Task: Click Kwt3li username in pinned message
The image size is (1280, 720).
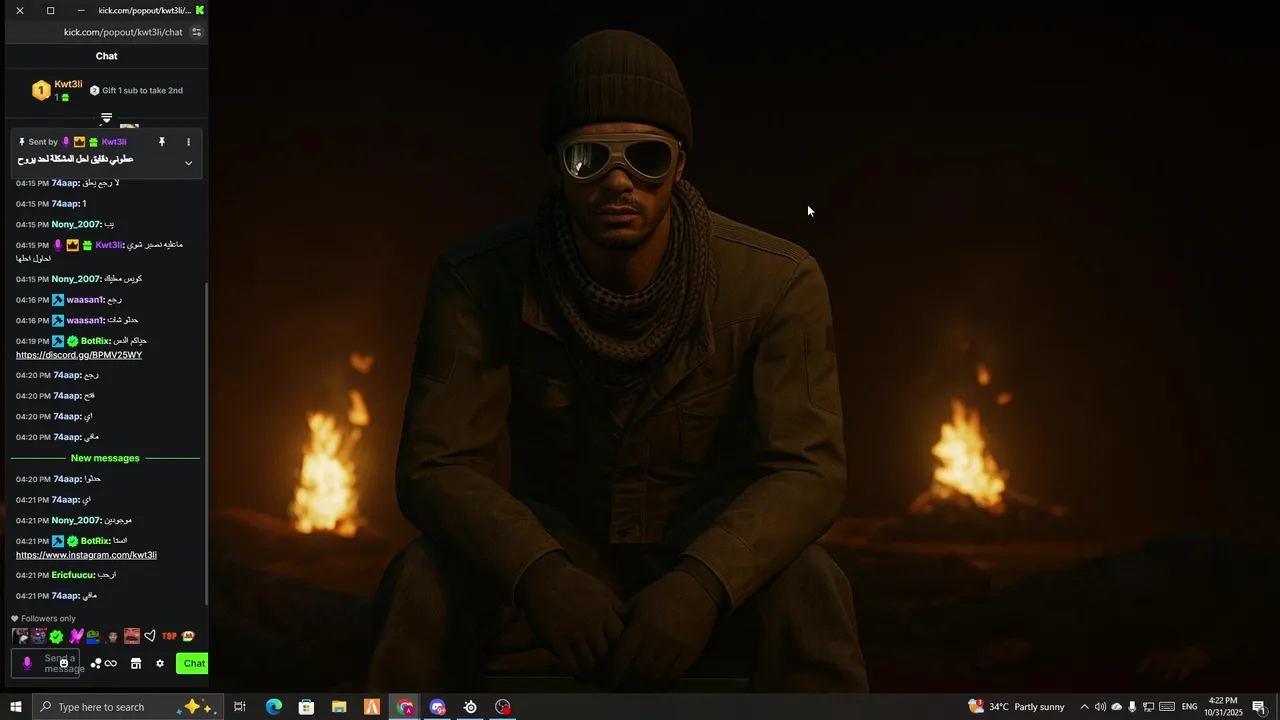Action: (x=114, y=142)
